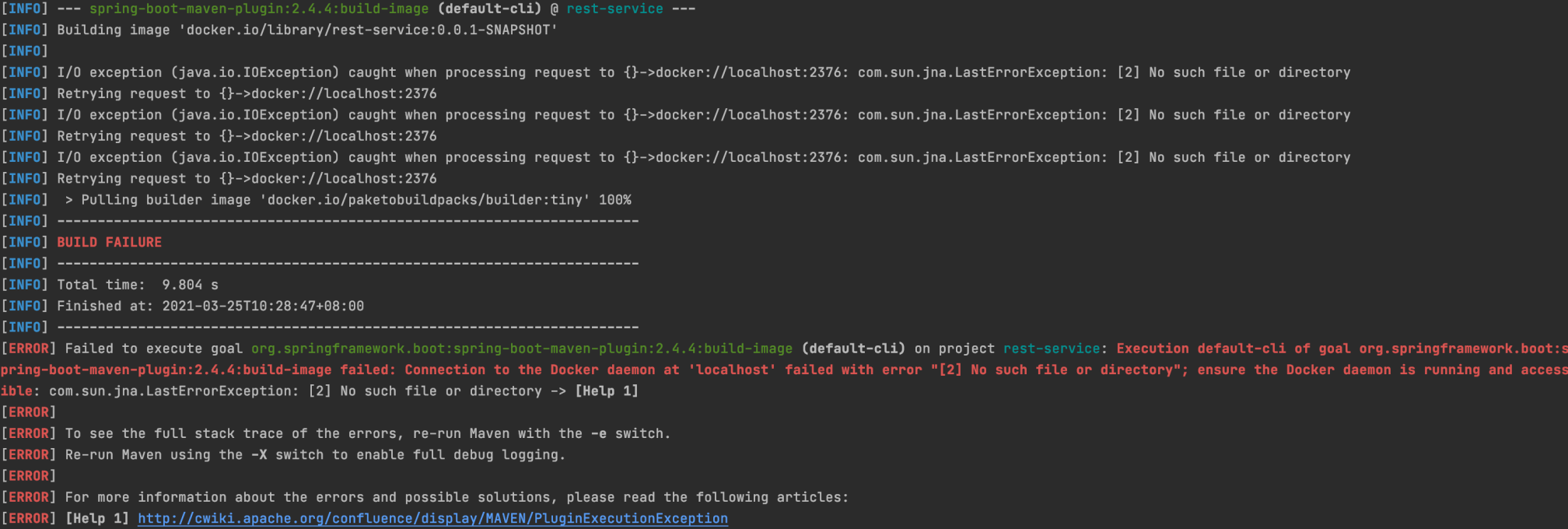Click the -e switch text
Image resolution: width=1568 pixels, height=529 pixels.
598,433
